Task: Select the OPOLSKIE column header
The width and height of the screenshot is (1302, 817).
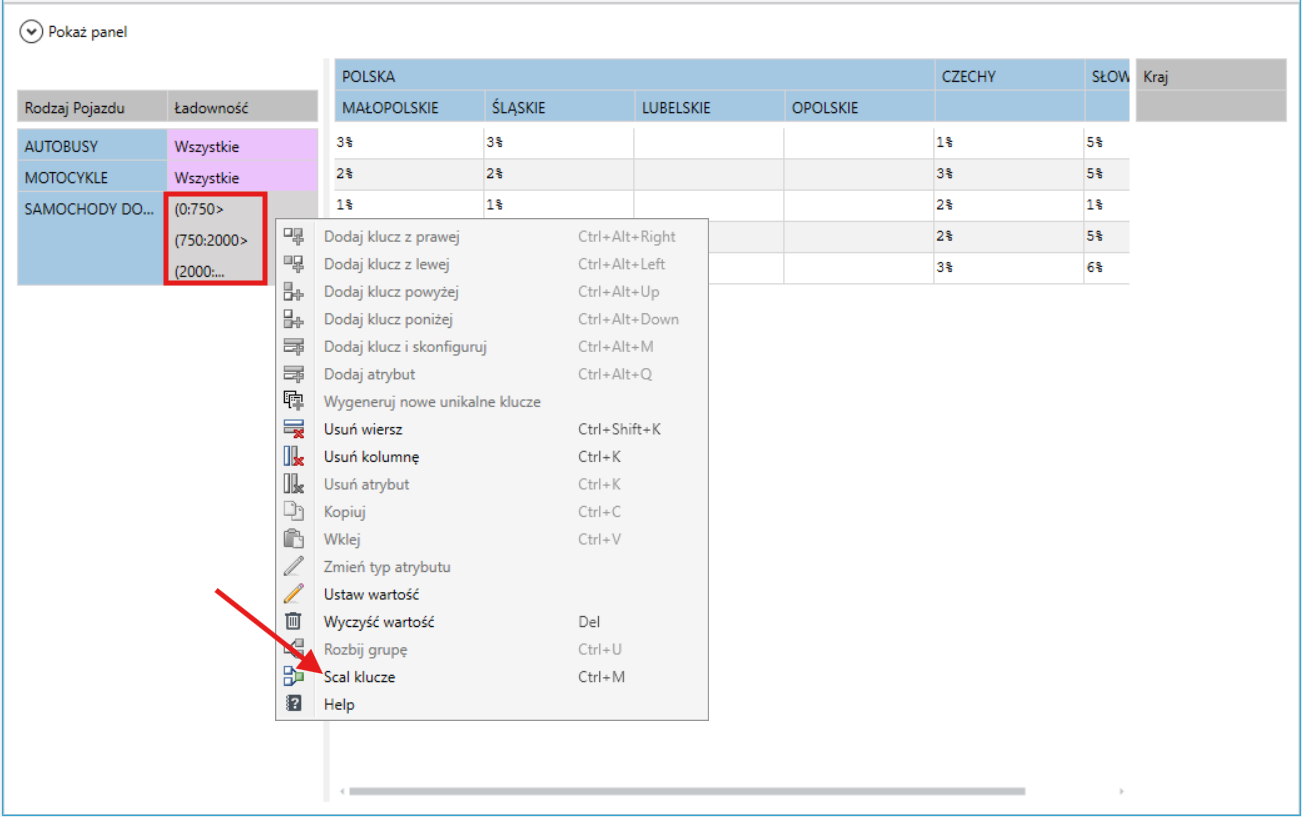Action: pyautogui.click(x=859, y=107)
